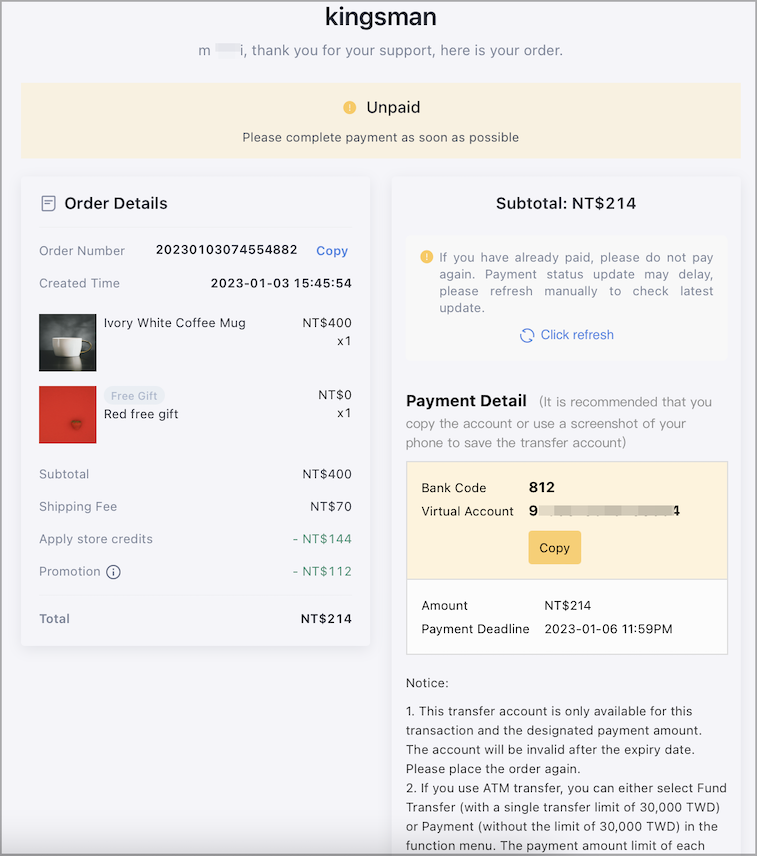
Task: Select the order number text
Action: click(x=226, y=250)
